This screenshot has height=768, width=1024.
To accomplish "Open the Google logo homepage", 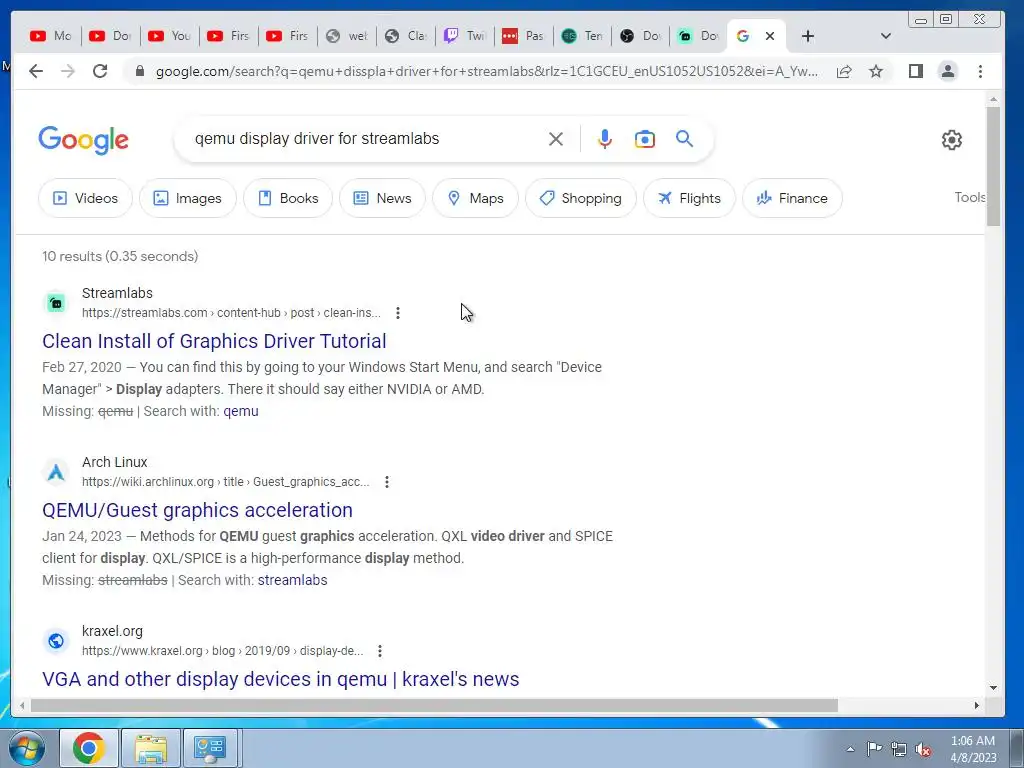I will pos(84,140).
